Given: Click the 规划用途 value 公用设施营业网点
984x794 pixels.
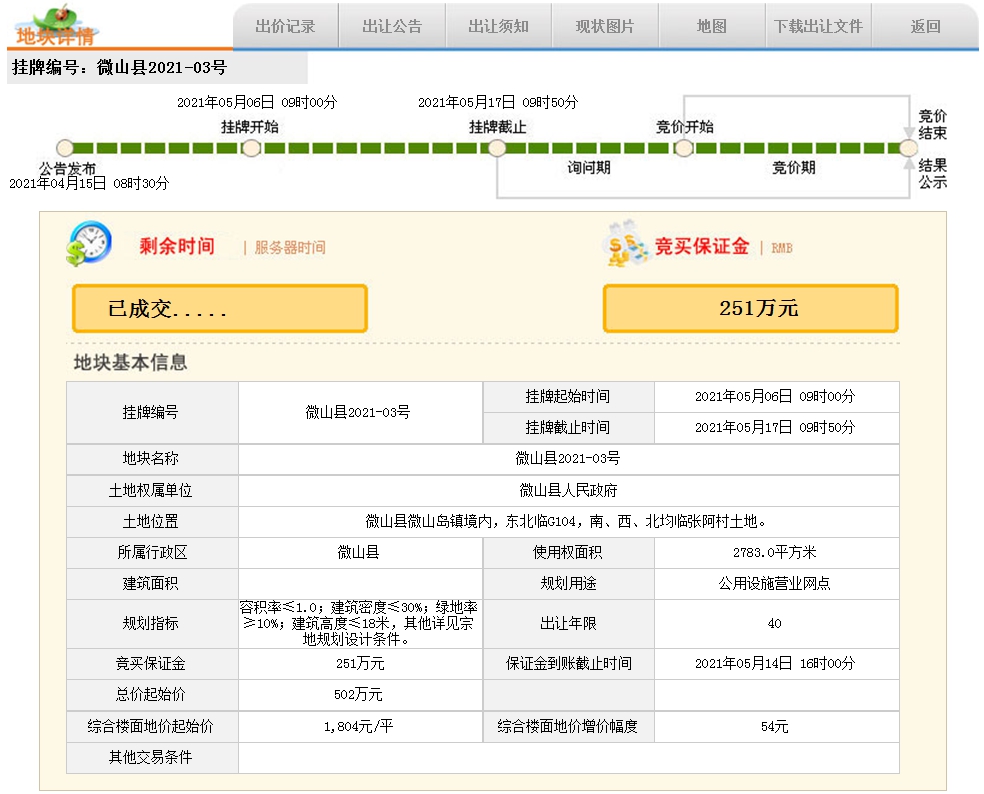Looking at the screenshot, I should (775, 584).
